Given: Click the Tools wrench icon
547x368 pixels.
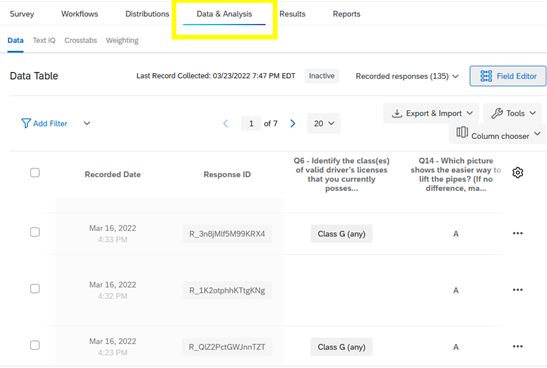Looking at the screenshot, I should (x=497, y=113).
